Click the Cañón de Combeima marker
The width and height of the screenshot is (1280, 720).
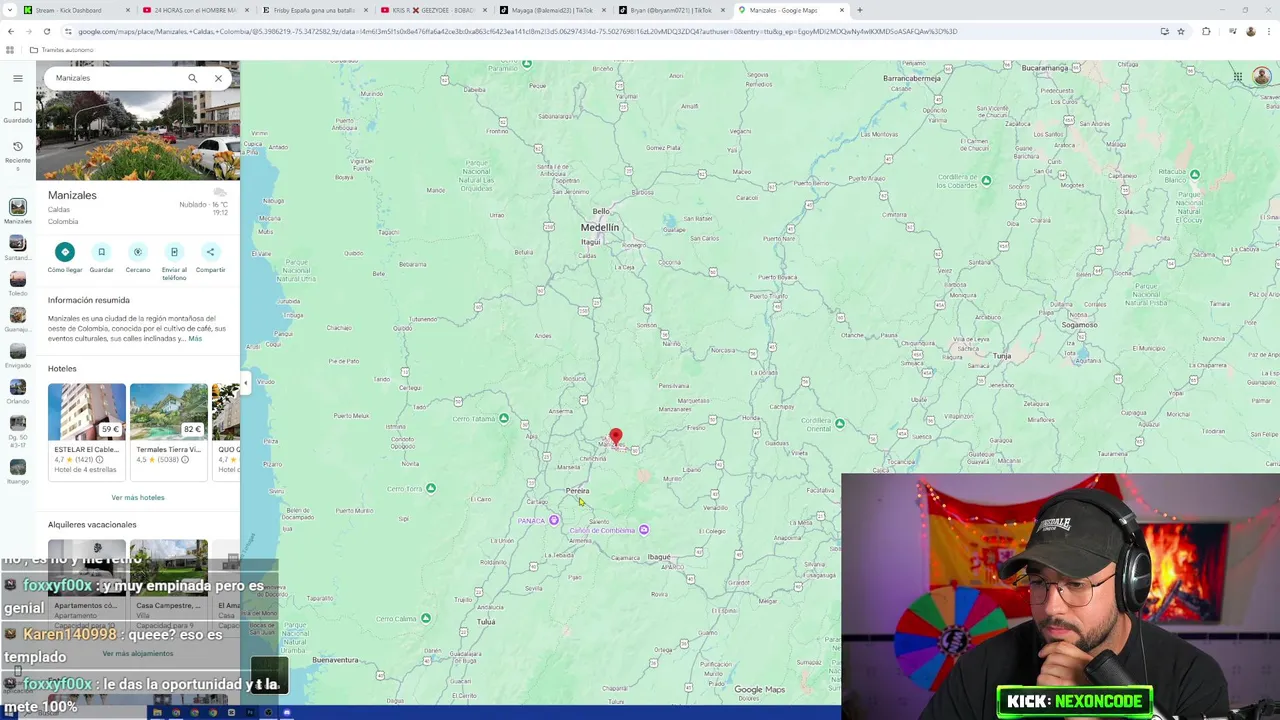coord(644,530)
